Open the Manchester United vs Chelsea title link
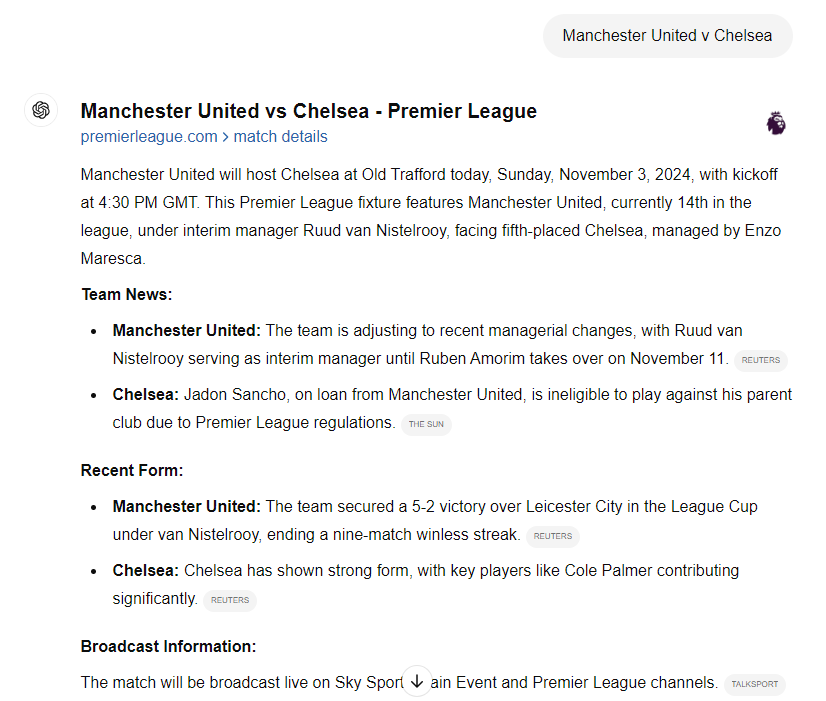The width and height of the screenshot is (826, 701). (x=308, y=111)
